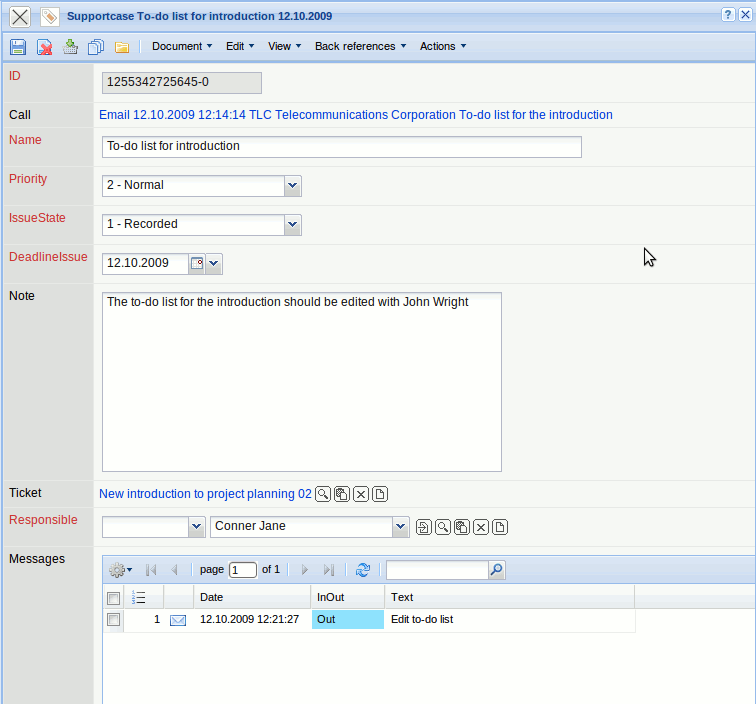Screen dimensions: 756x704
Task: Check the checkbox for message row 1
Action: coord(114,620)
